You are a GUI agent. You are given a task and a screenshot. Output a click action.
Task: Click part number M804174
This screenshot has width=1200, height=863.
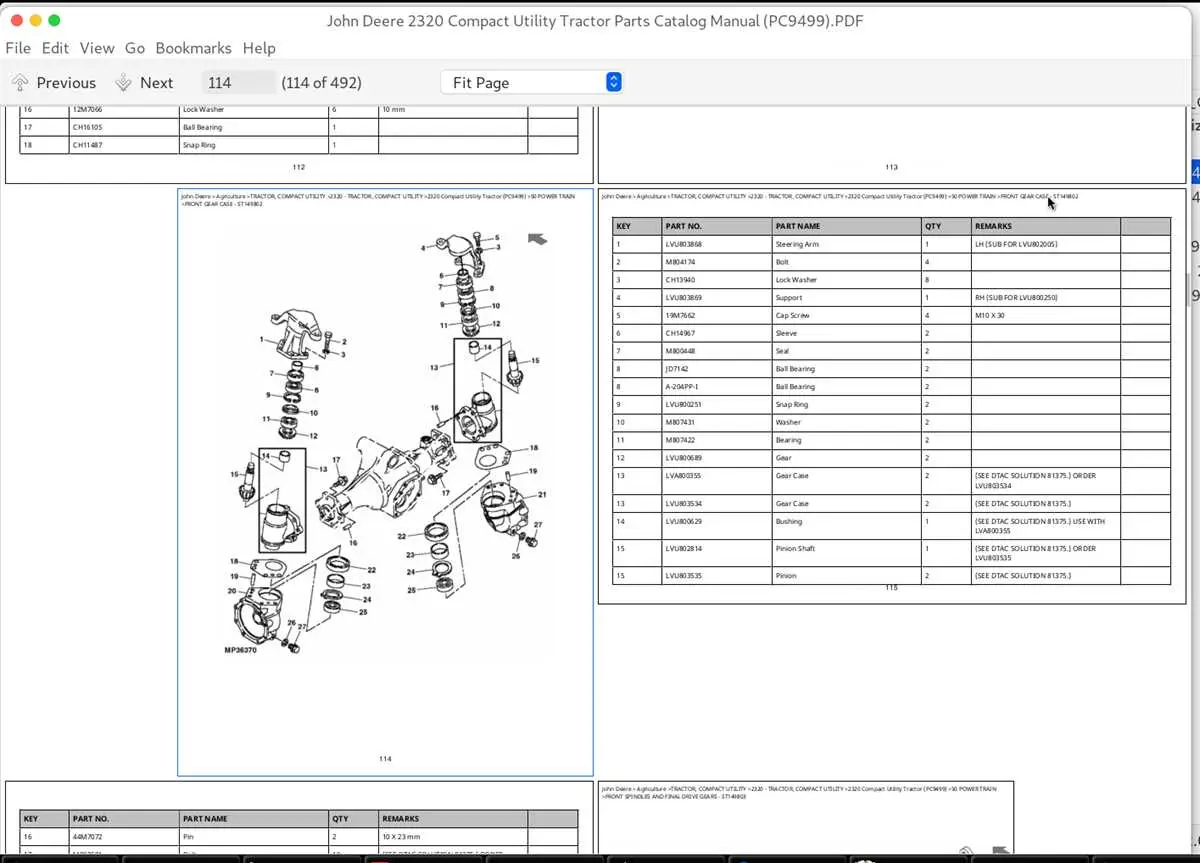[680, 262]
